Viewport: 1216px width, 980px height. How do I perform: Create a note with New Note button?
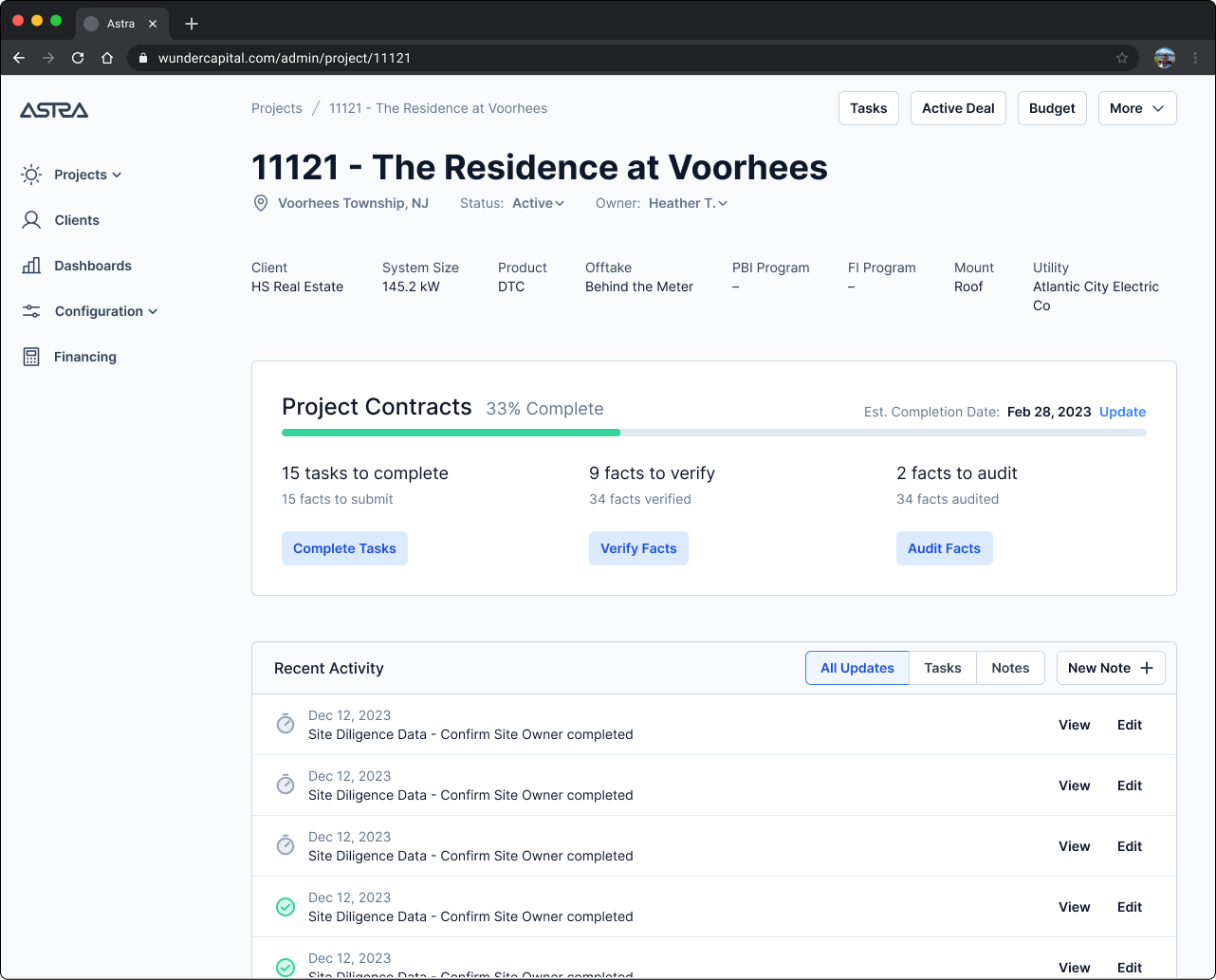pyautogui.click(x=1110, y=668)
